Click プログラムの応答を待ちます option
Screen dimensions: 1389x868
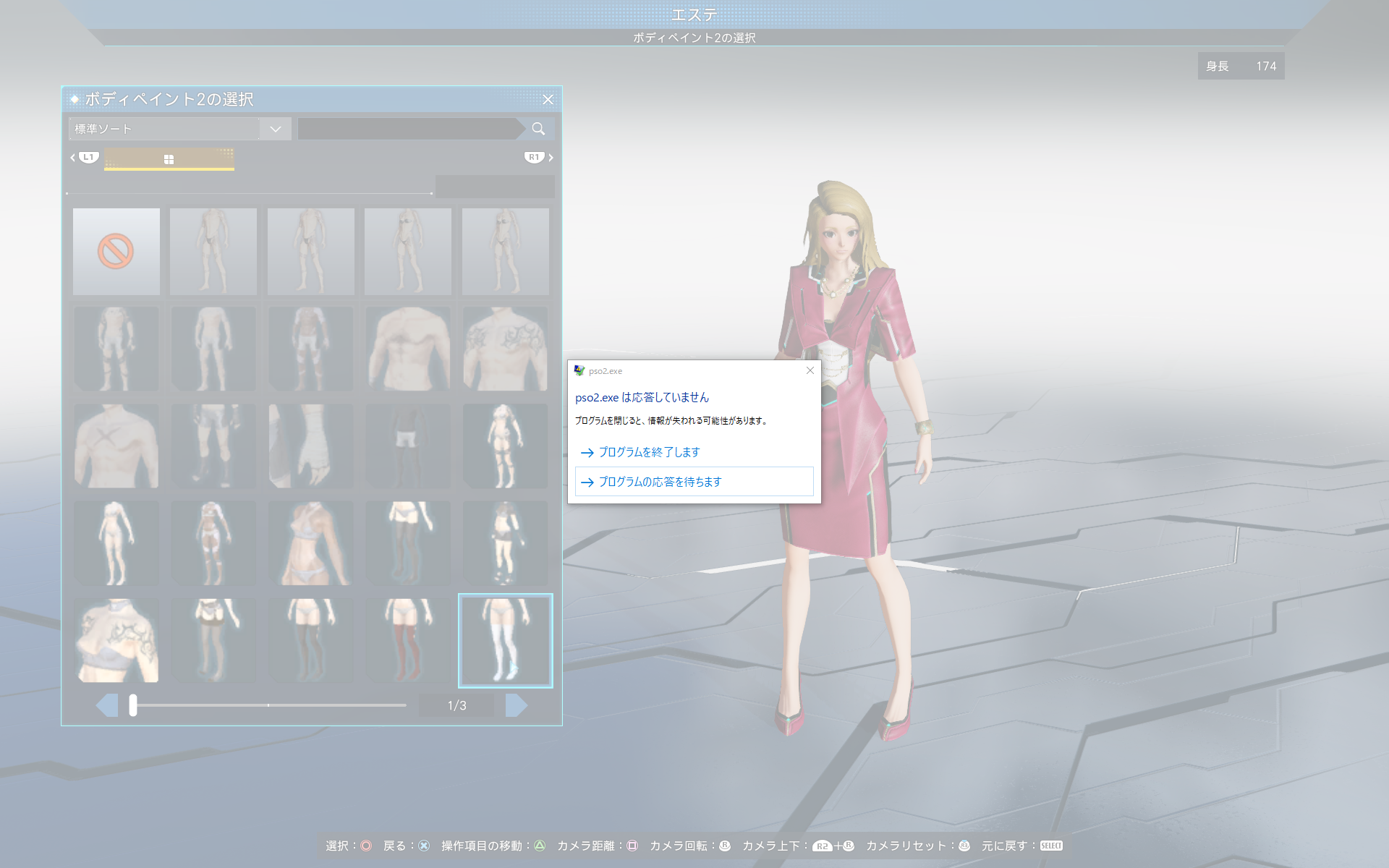pos(660,482)
